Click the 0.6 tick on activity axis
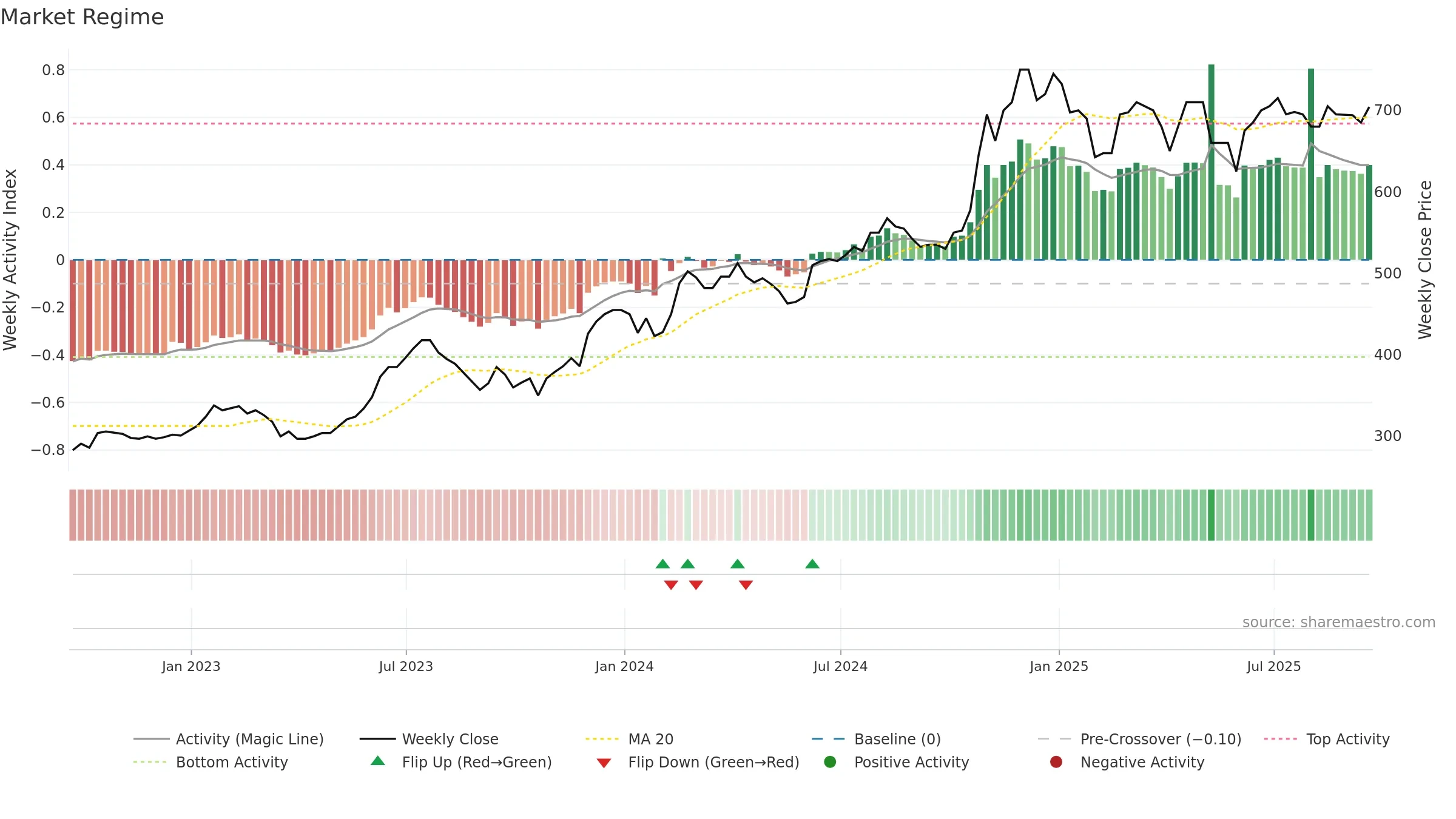The height and width of the screenshot is (819, 1456). tap(53, 118)
